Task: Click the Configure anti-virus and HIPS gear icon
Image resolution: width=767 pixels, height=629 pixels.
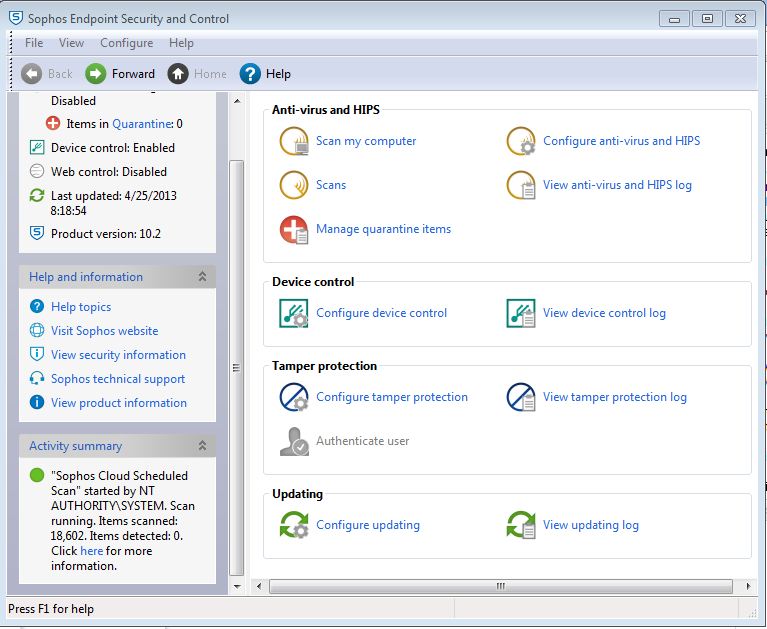Action: tap(521, 141)
